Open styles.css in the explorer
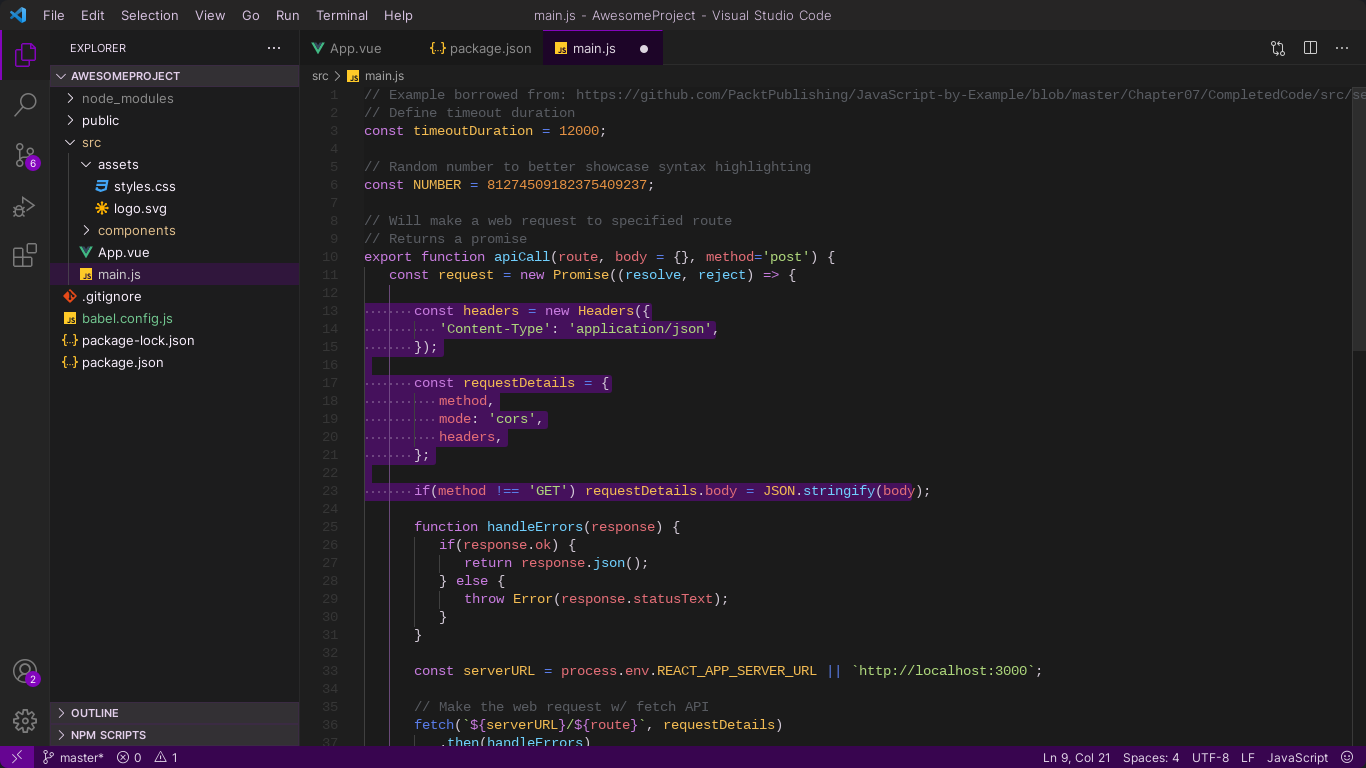This screenshot has height=768, width=1366. pos(144,186)
